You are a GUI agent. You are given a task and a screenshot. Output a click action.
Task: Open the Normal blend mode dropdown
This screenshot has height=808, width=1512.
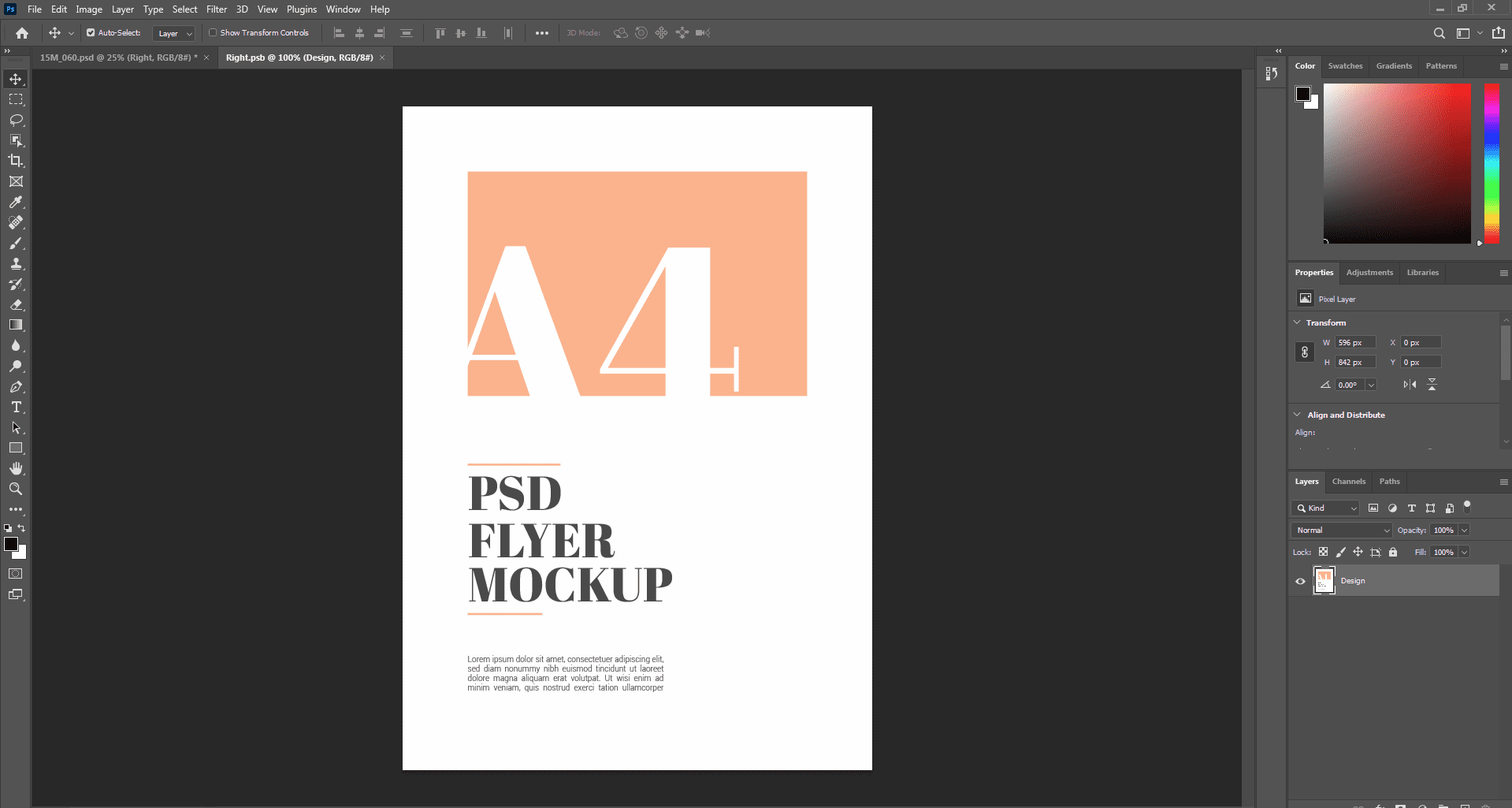[1341, 530]
